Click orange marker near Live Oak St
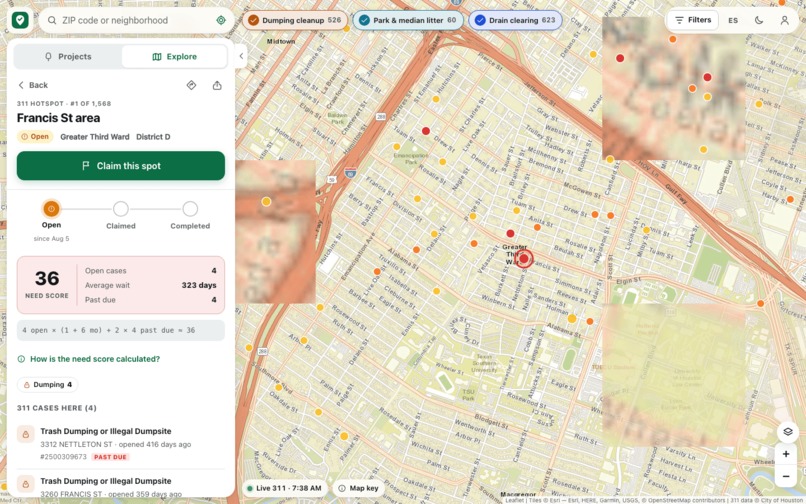 [x=377, y=271]
